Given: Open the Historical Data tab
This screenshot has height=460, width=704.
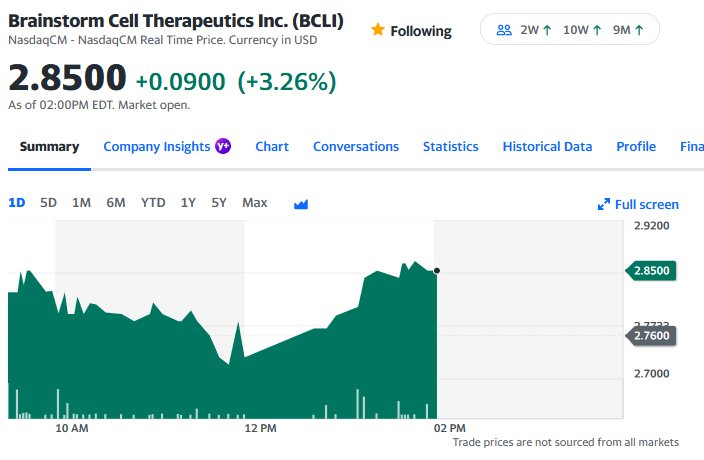Looking at the screenshot, I should (x=547, y=147).
